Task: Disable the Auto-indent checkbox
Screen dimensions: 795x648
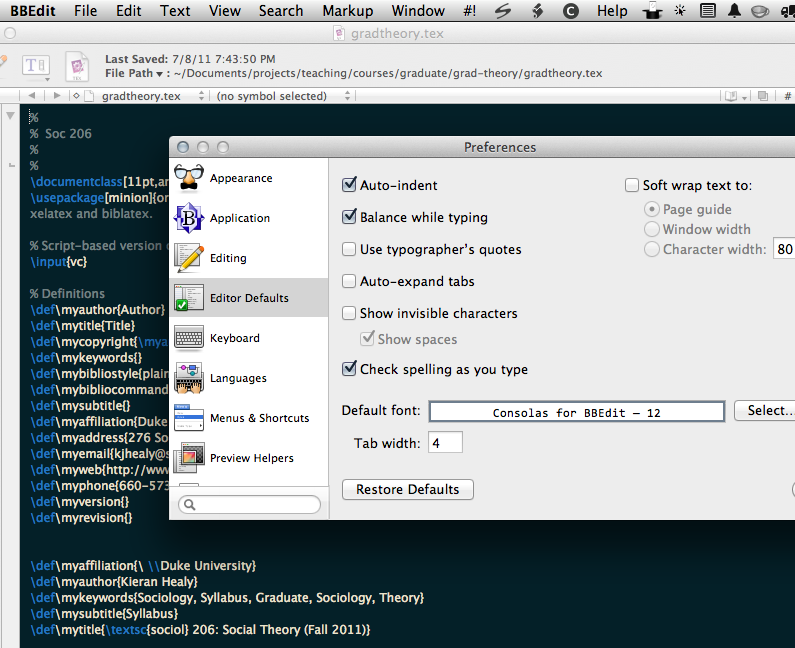Action: pos(349,185)
